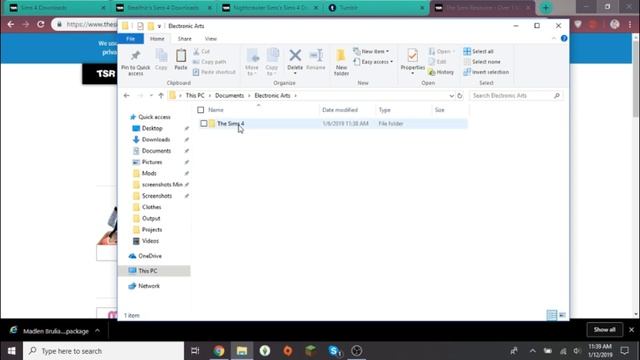Screen dimensions: 640x360
Task: Click the Windows taskbar search box
Action: (x=104, y=351)
